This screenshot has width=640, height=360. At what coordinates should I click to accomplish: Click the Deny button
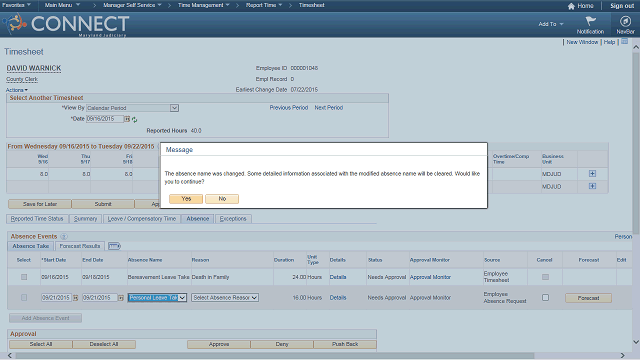pos(282,344)
